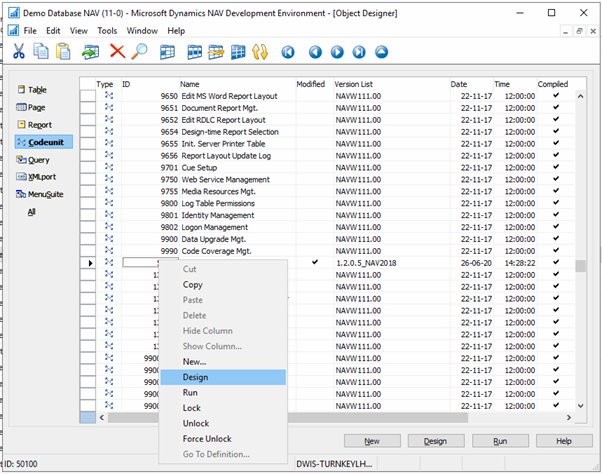
Task: Switch to XMLport object list
Action: (40, 177)
